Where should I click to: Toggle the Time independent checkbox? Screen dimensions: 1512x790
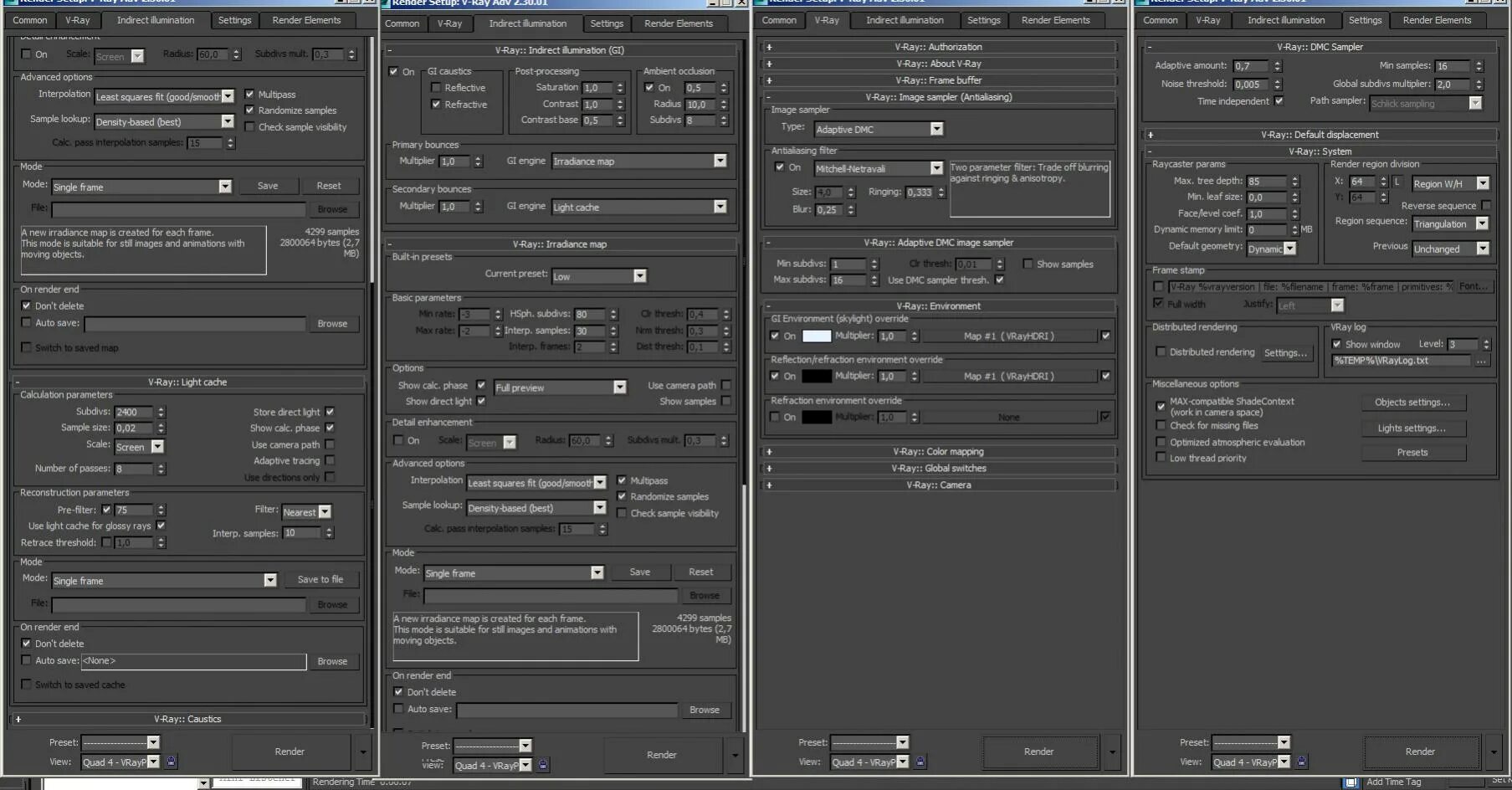(x=1279, y=101)
